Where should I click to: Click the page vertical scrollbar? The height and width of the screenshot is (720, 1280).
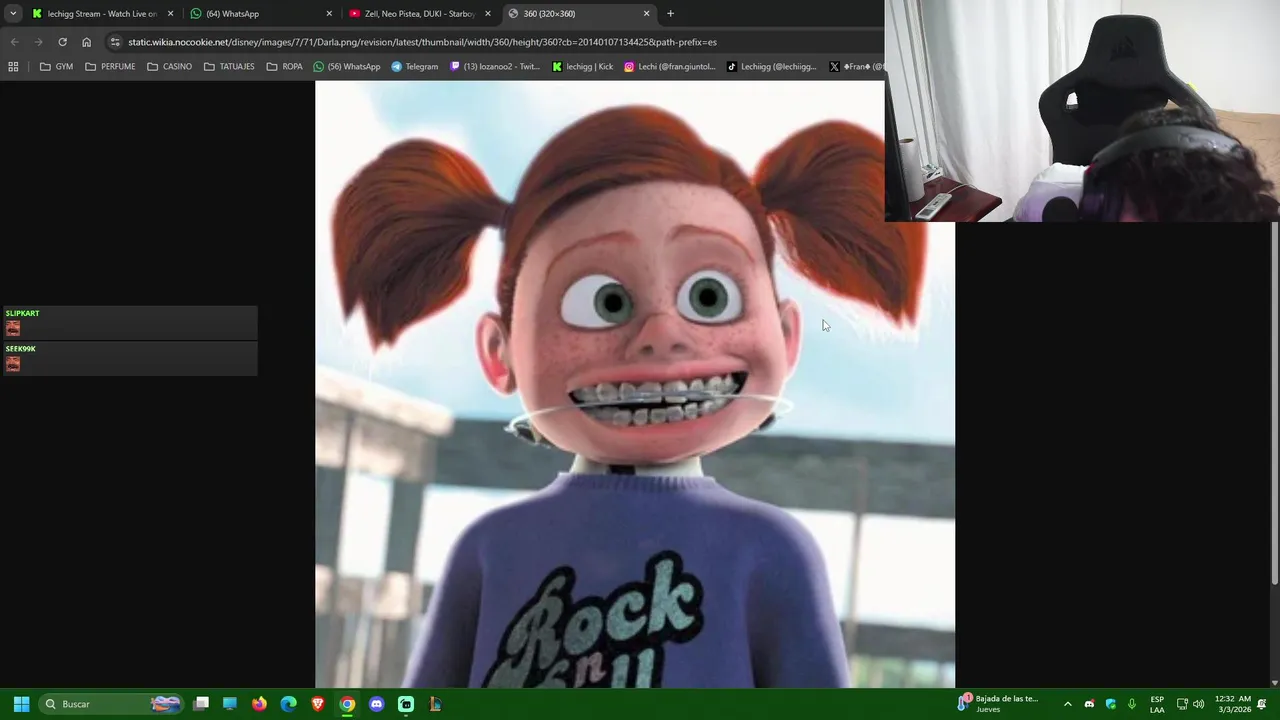click(x=1274, y=403)
